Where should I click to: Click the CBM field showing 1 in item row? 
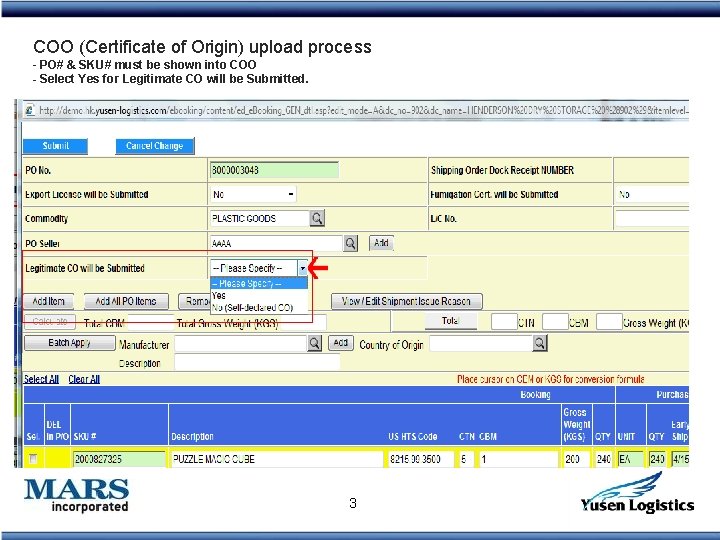pos(518,459)
